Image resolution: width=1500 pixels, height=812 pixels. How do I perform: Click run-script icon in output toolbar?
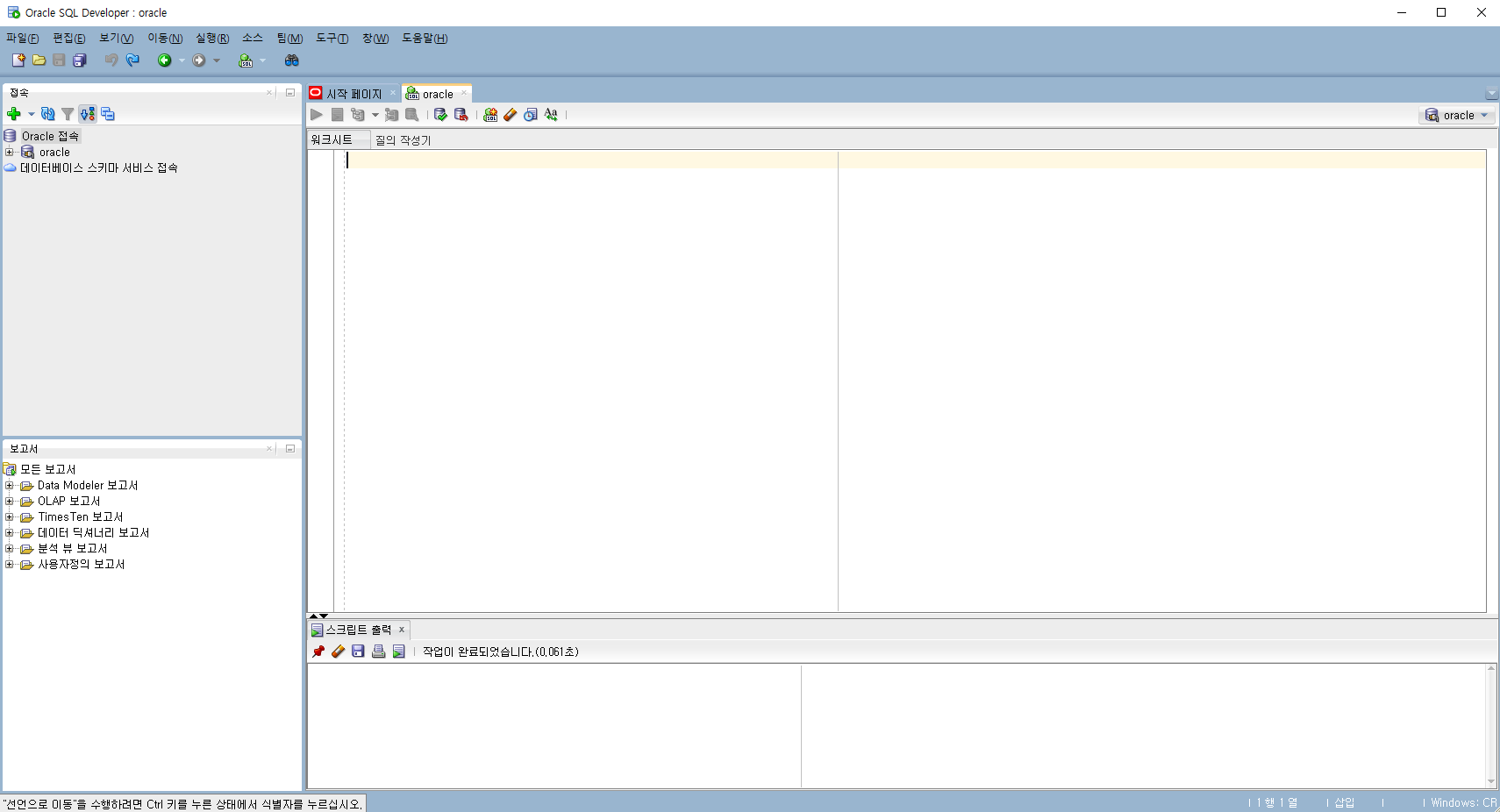(399, 652)
